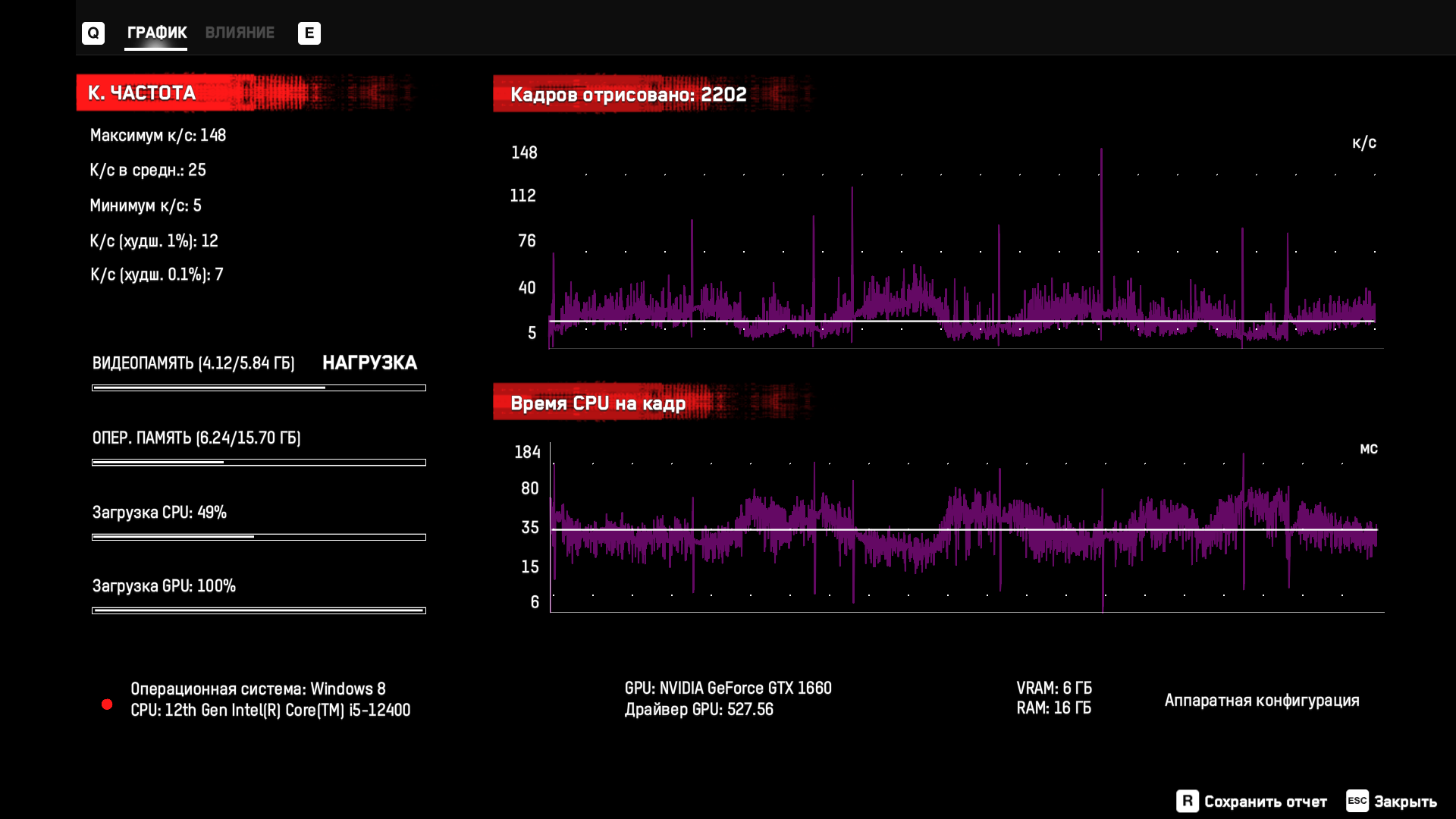Click the ОПЕР. ПАМЯТЬ usage bar
Screen dimensions: 1456x819
tap(259, 462)
